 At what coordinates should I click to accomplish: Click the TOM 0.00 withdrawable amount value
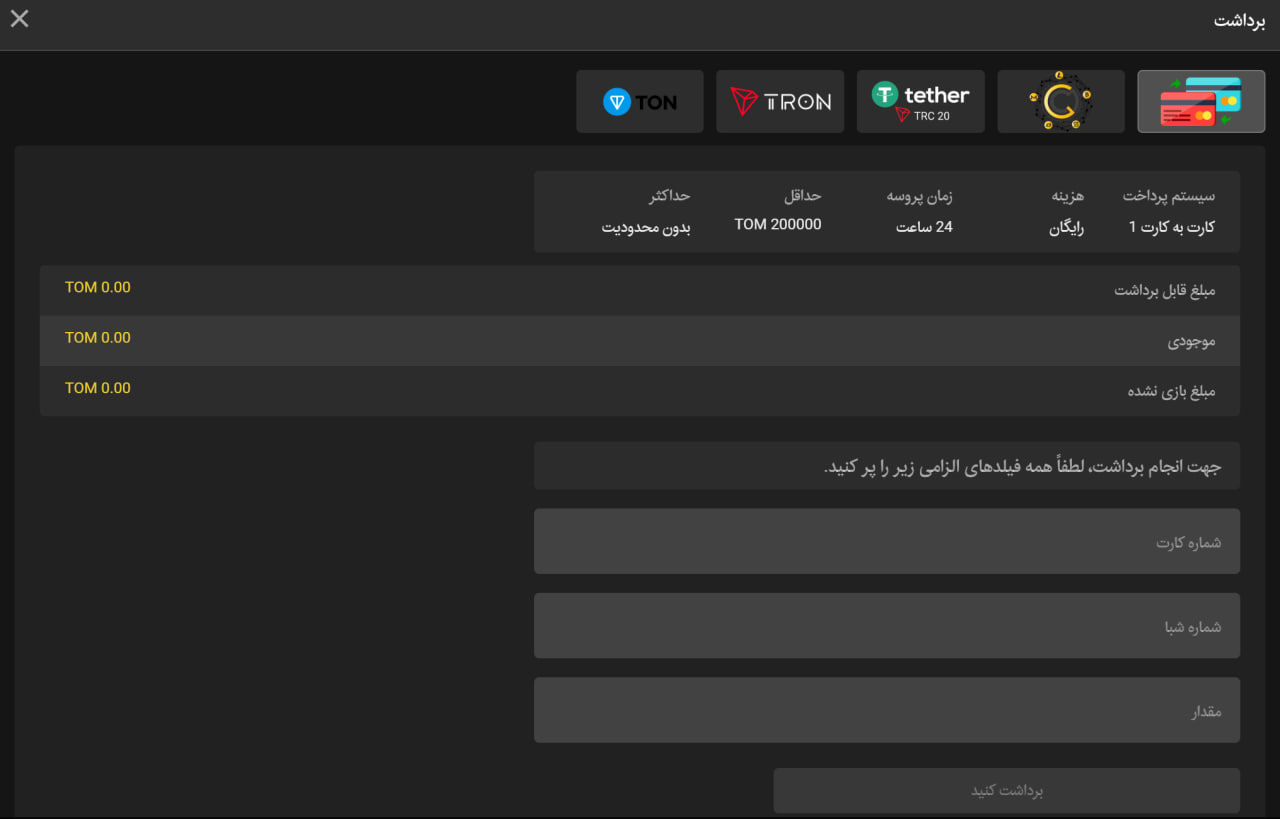click(97, 287)
